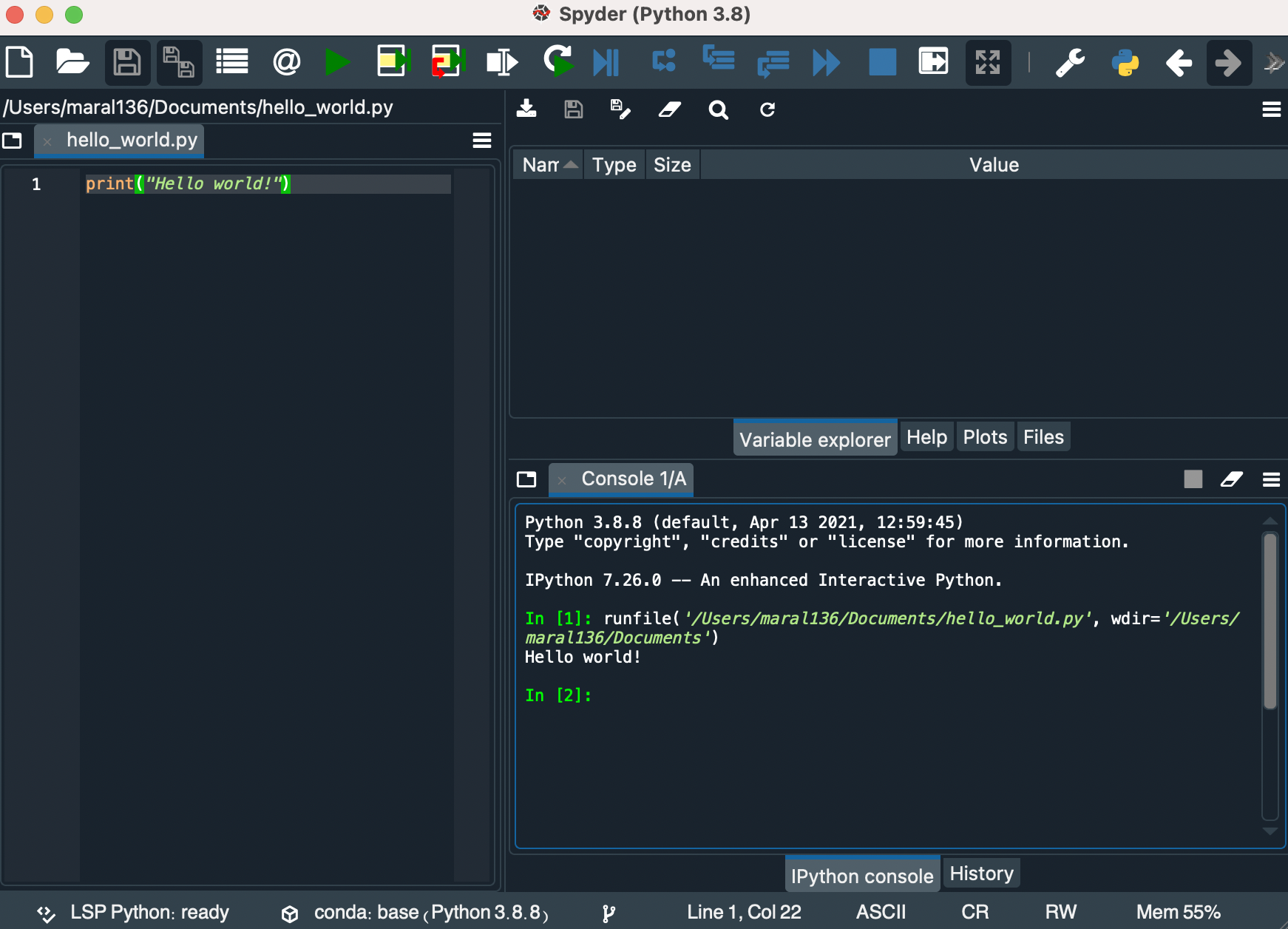Start debugging with the debug file icon
The width and height of the screenshot is (1288, 929).
[606, 62]
